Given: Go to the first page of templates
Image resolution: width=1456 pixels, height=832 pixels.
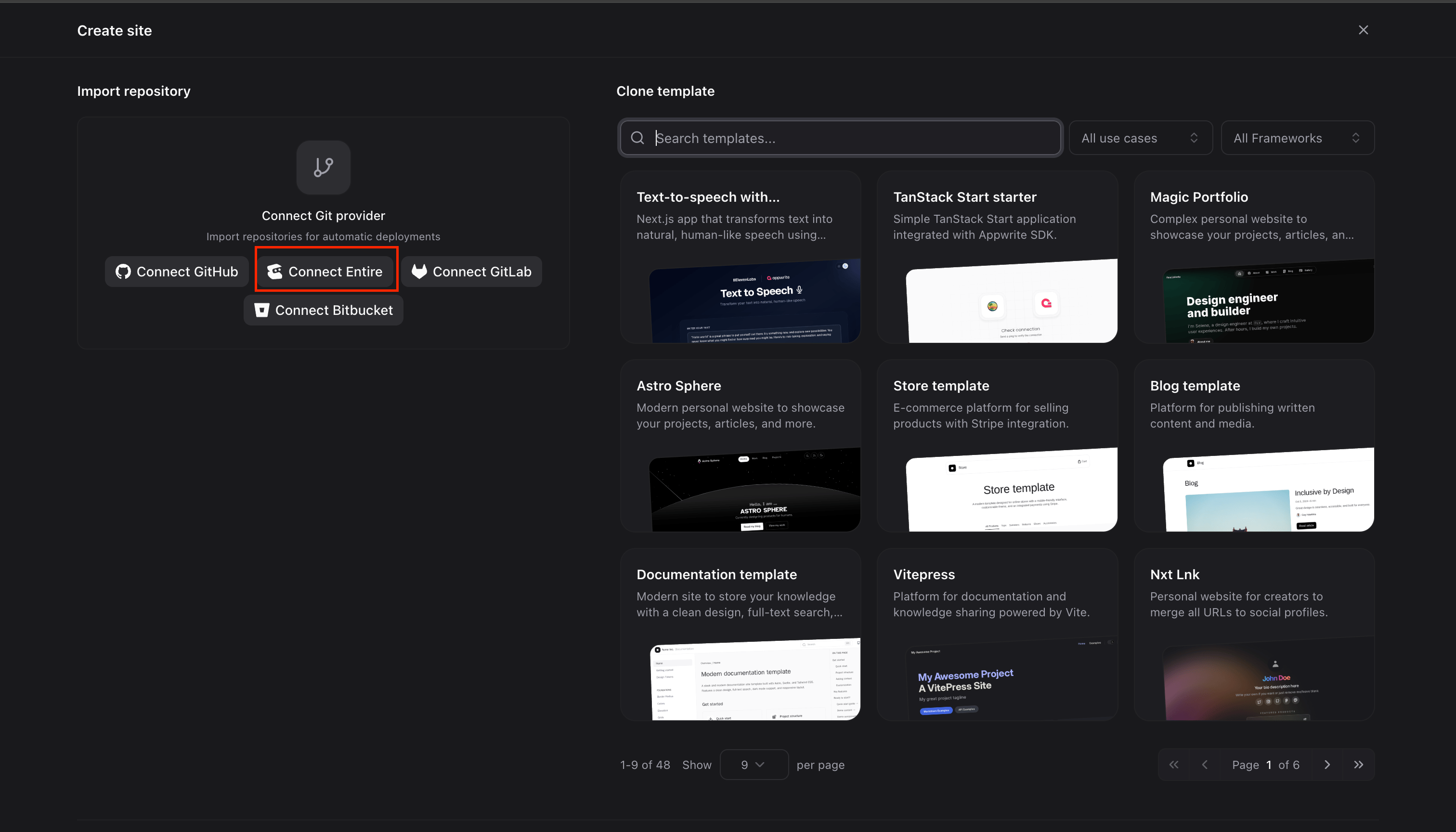Looking at the screenshot, I should coord(1174,765).
